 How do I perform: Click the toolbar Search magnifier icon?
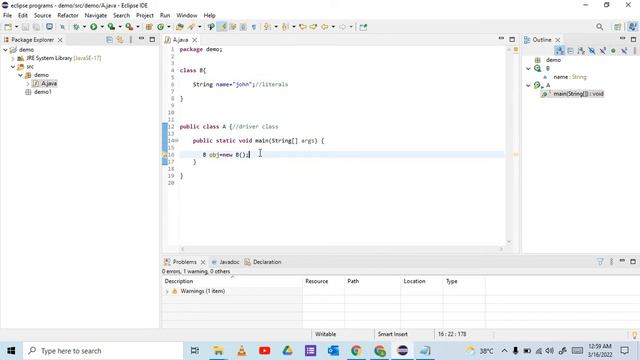click(600, 27)
